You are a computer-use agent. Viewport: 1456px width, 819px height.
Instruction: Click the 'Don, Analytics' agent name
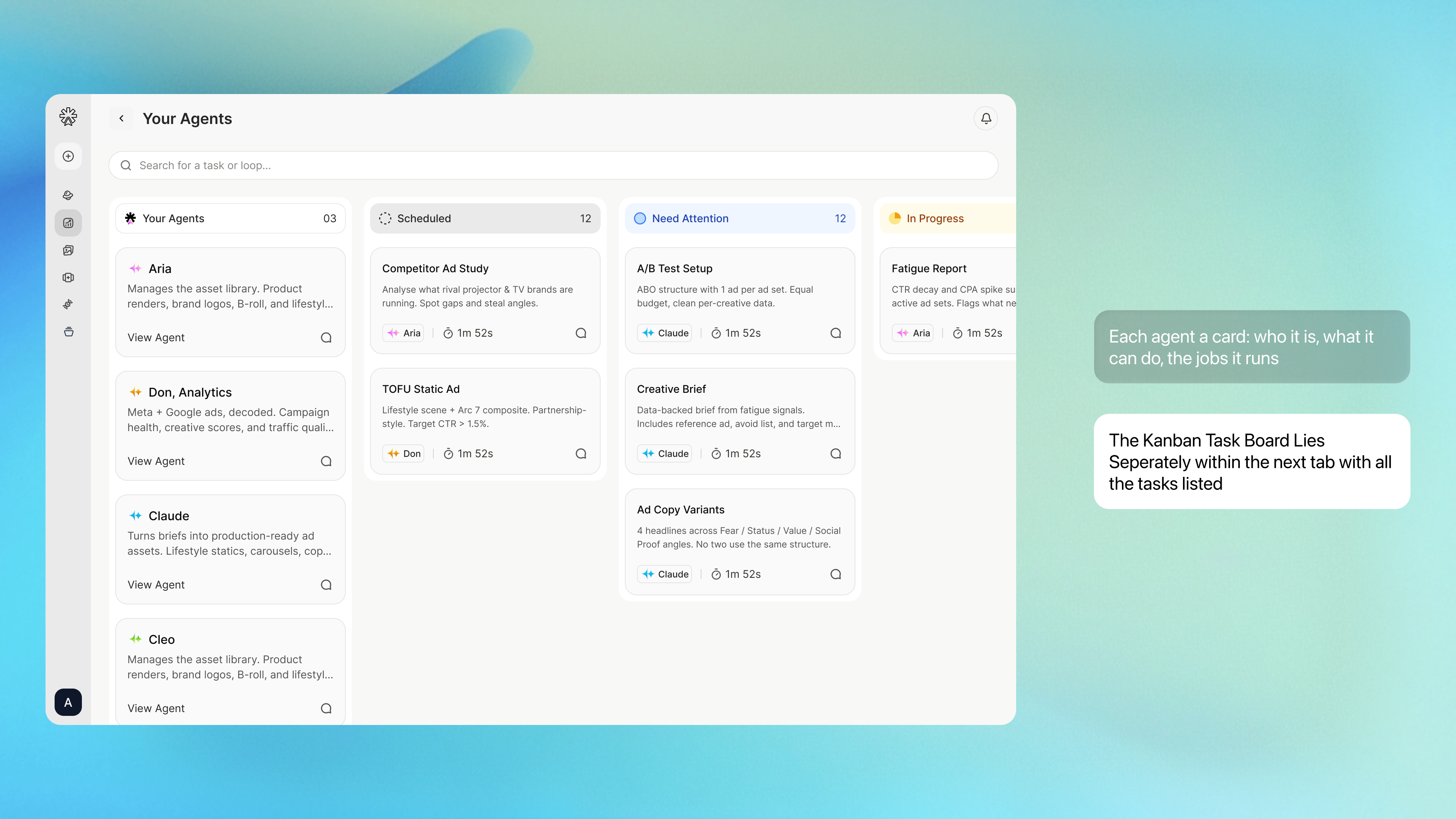(x=190, y=392)
